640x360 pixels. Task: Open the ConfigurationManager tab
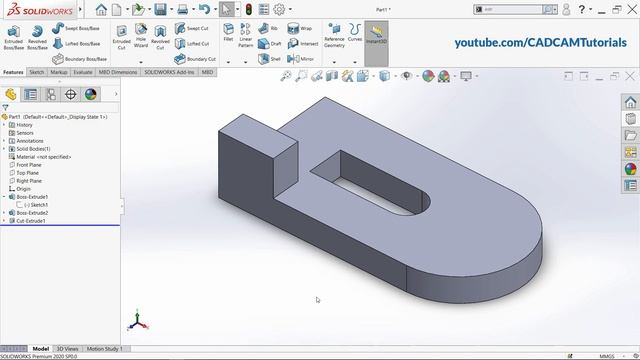pos(51,94)
